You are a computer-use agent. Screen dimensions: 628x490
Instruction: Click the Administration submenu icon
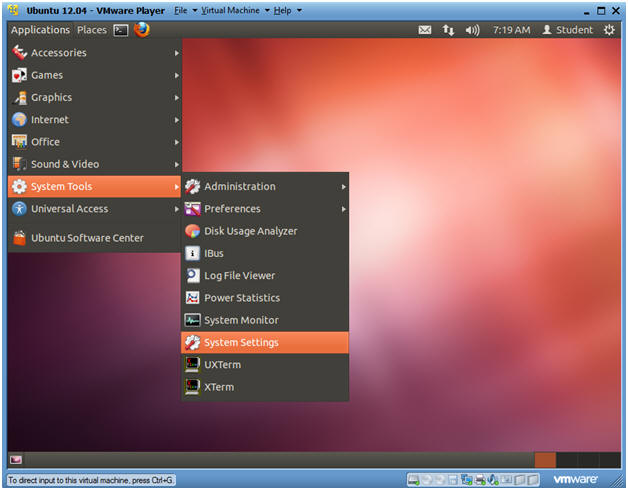[192, 187]
